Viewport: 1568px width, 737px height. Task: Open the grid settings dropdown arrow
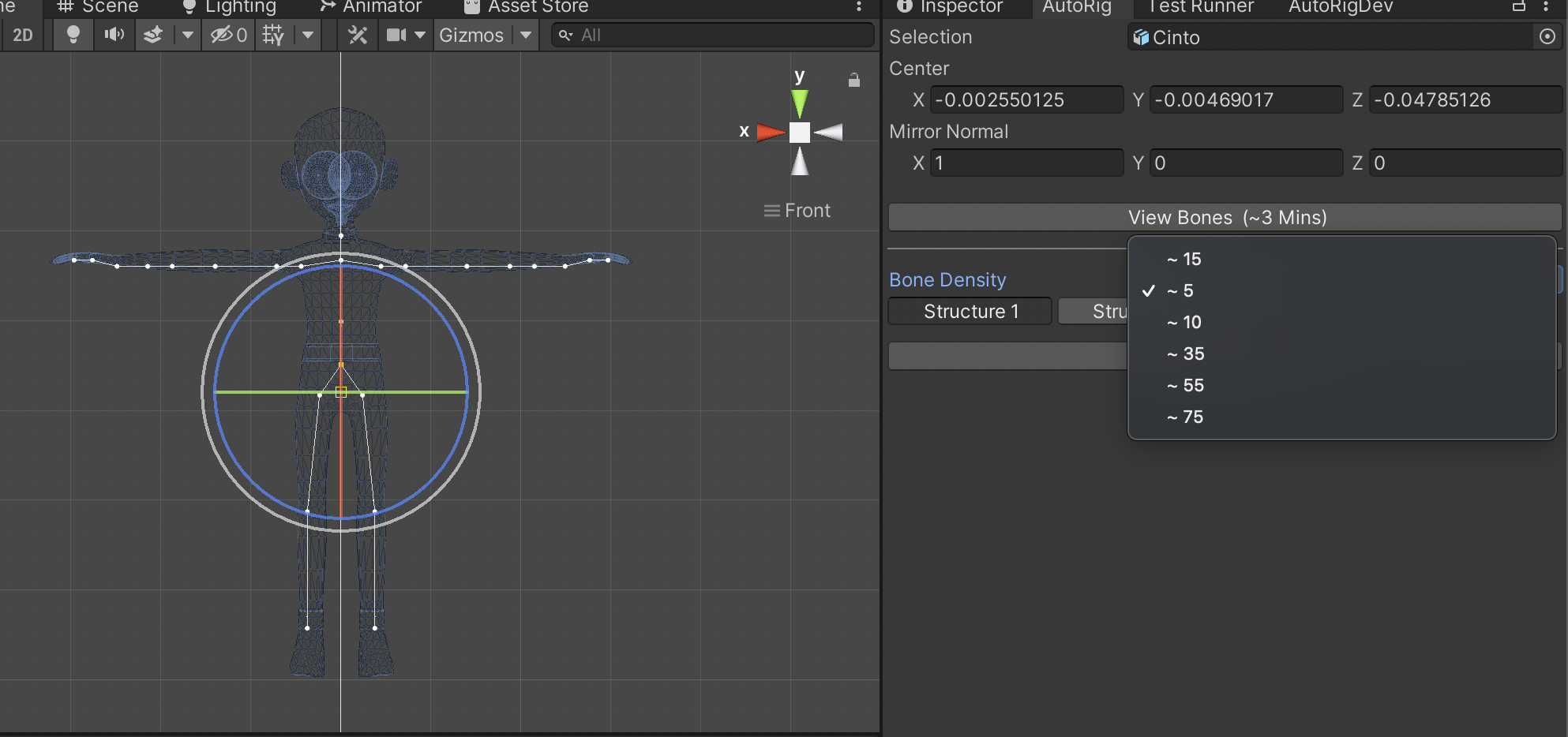tap(308, 36)
